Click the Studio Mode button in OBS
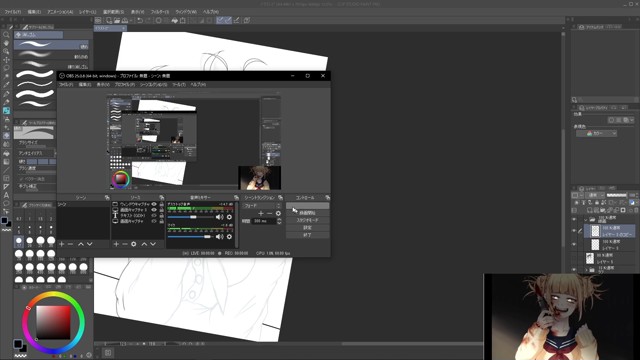Viewport: 640px width, 360px height. pyautogui.click(x=307, y=220)
